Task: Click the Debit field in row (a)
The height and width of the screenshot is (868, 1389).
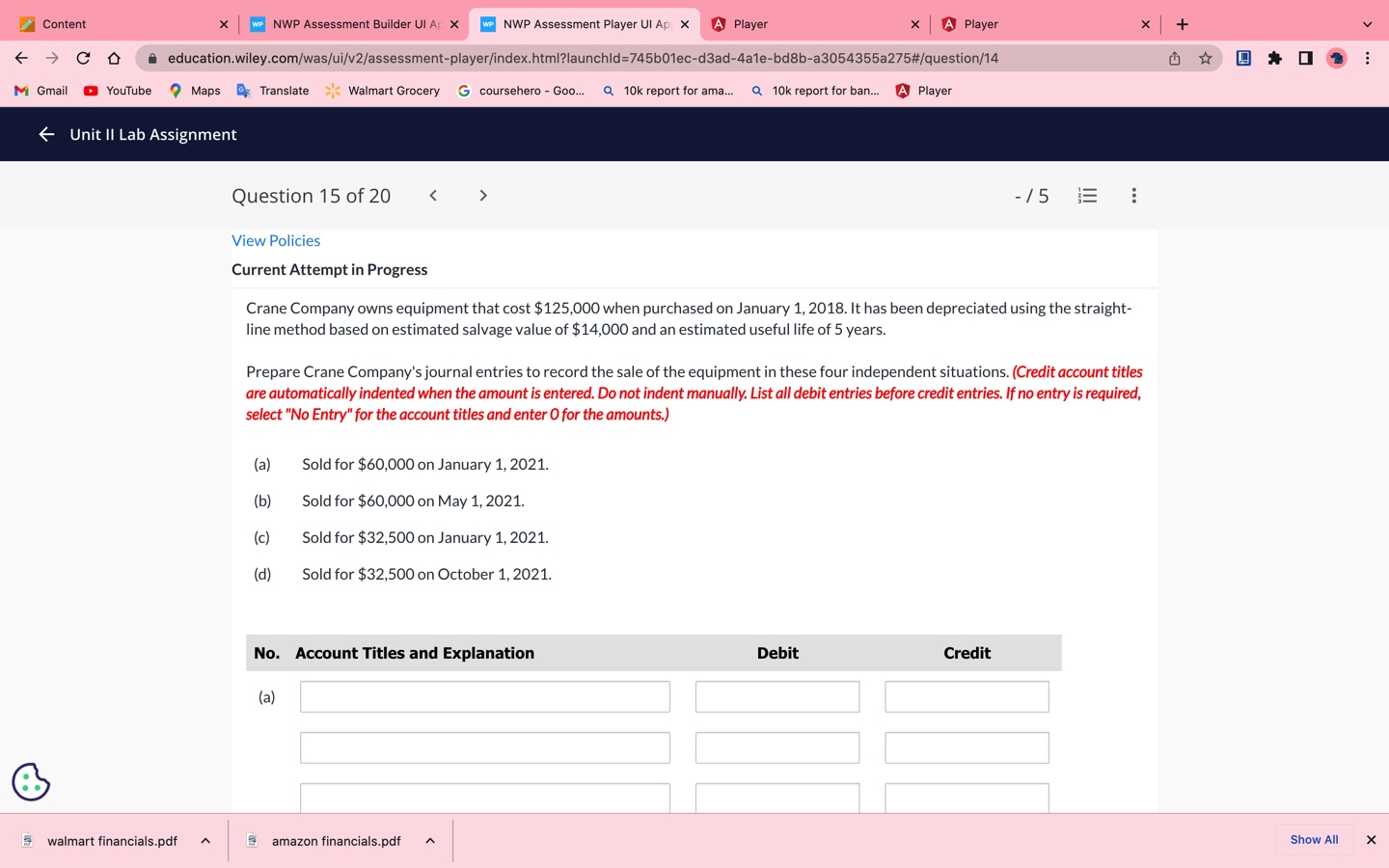Action: [776, 695]
